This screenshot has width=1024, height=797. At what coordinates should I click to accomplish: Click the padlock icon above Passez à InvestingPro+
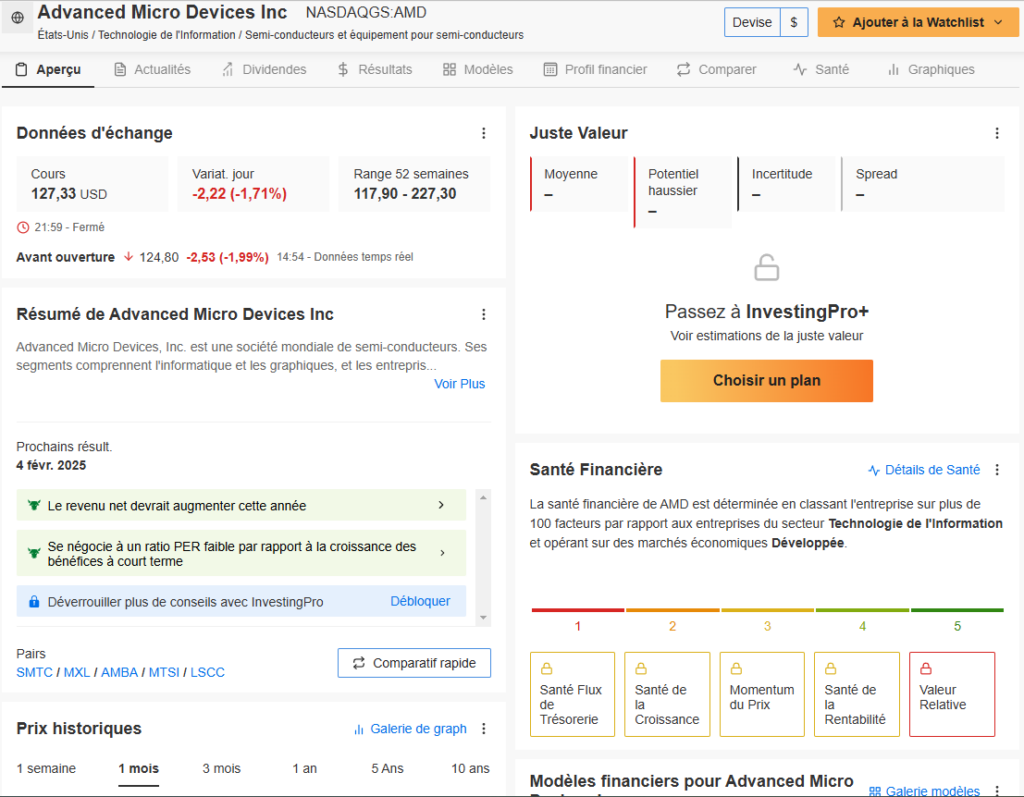click(x=766, y=268)
